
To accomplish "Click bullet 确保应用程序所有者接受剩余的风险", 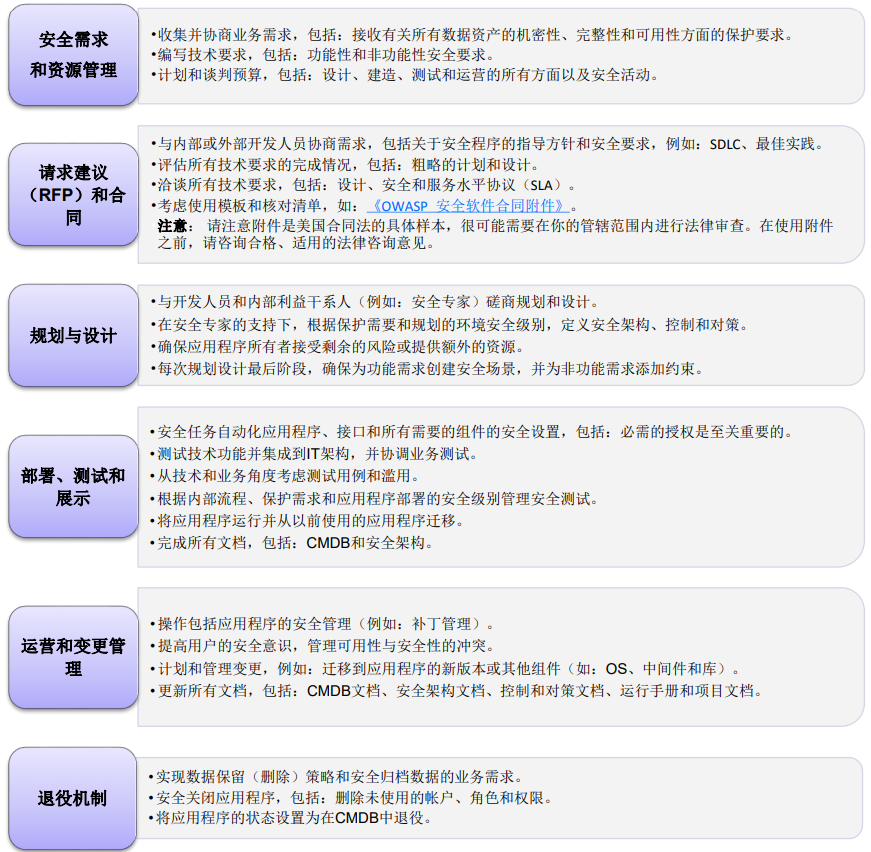I will (x=338, y=347).
